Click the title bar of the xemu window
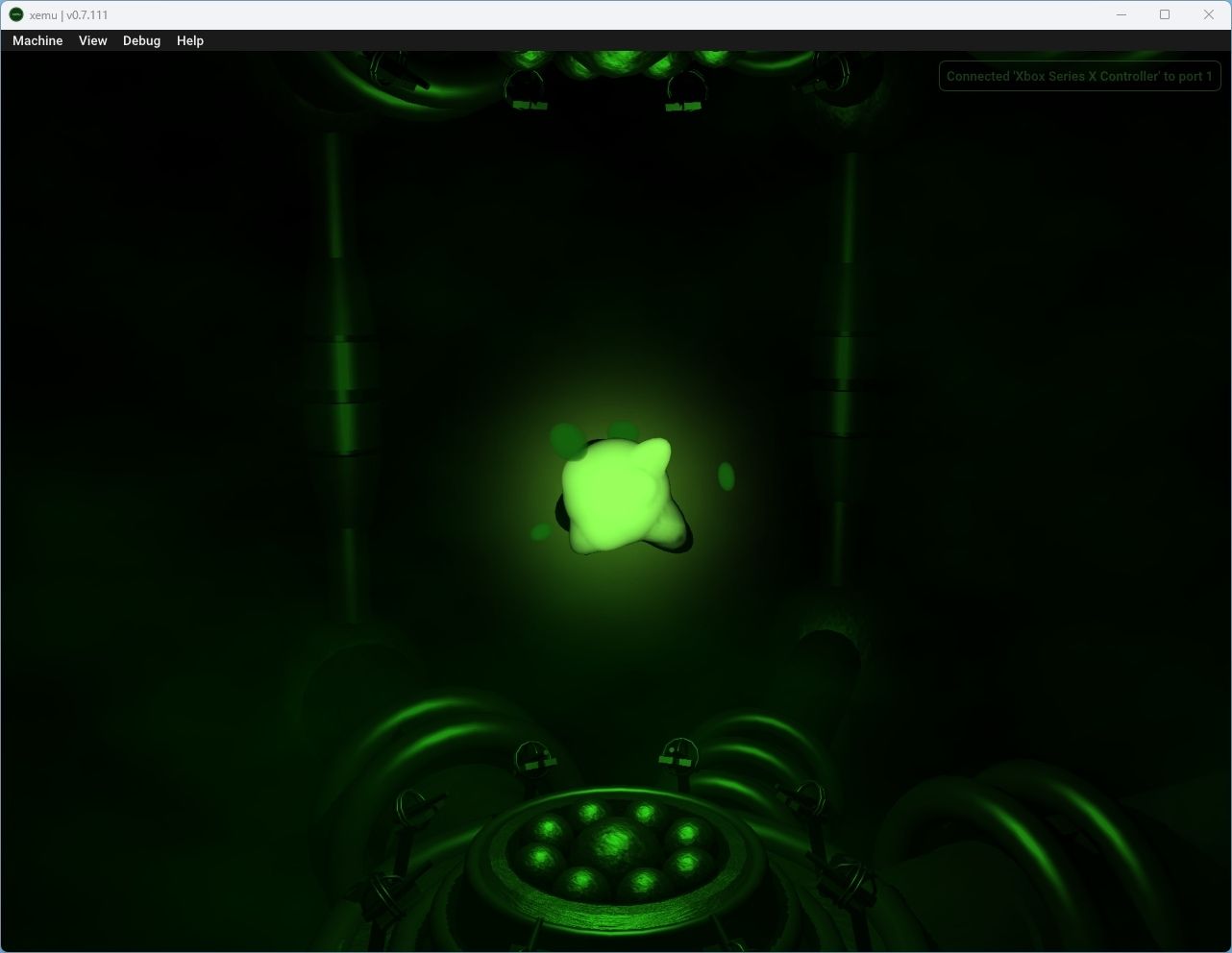The width and height of the screenshot is (1232, 953). (577, 14)
